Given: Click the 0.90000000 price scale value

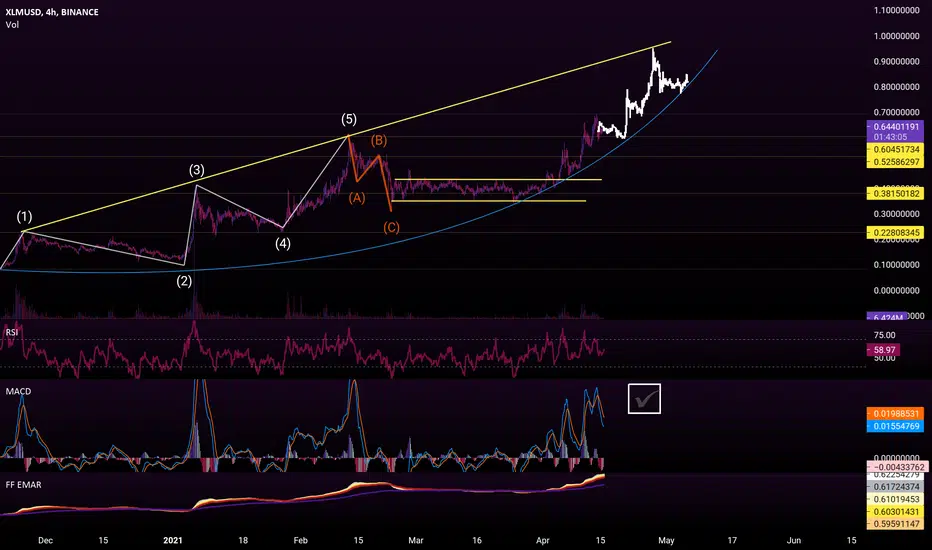Looking at the screenshot, I should pos(896,61).
